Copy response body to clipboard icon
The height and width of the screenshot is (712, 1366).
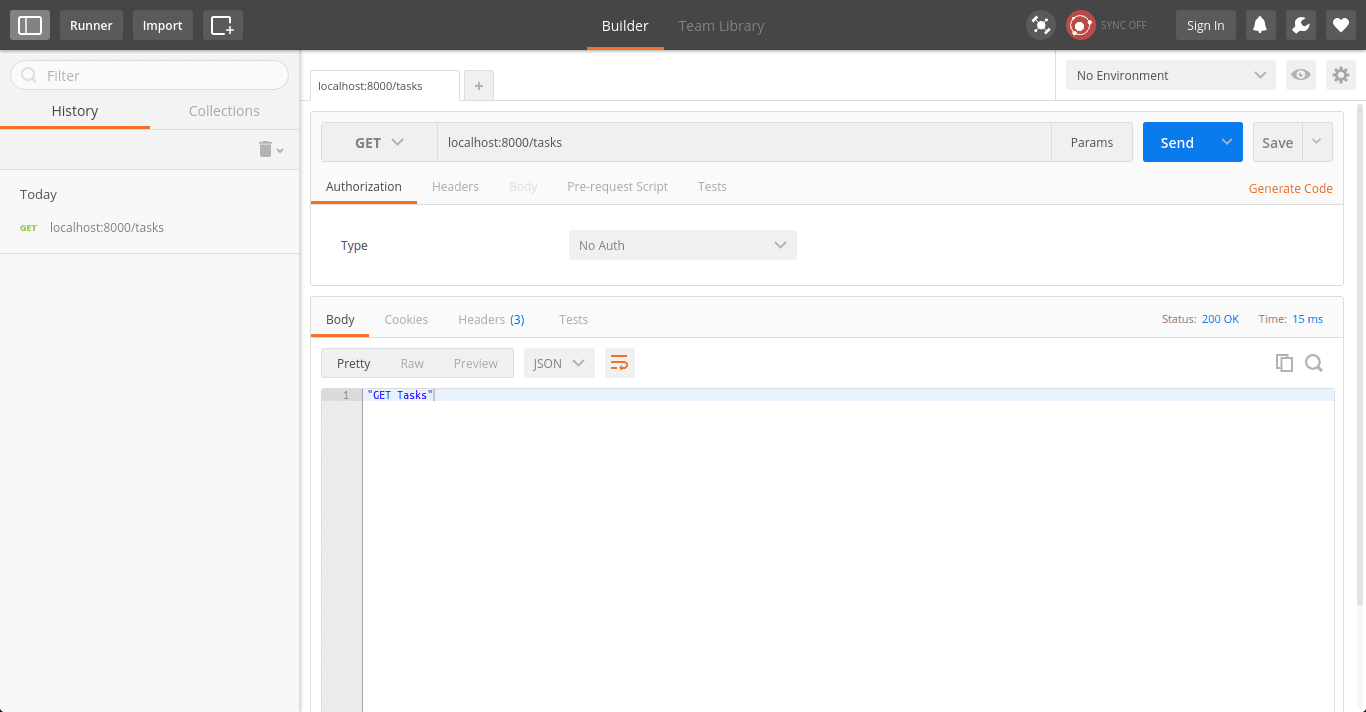[x=1284, y=363]
